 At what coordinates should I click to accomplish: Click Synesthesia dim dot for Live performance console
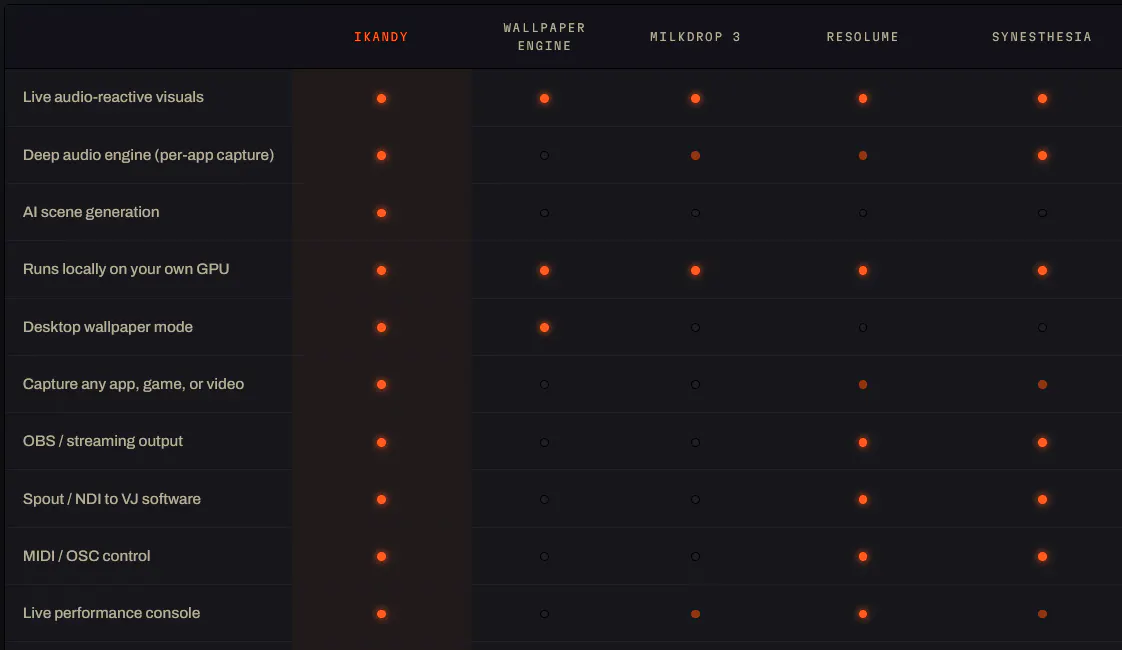(x=1043, y=613)
